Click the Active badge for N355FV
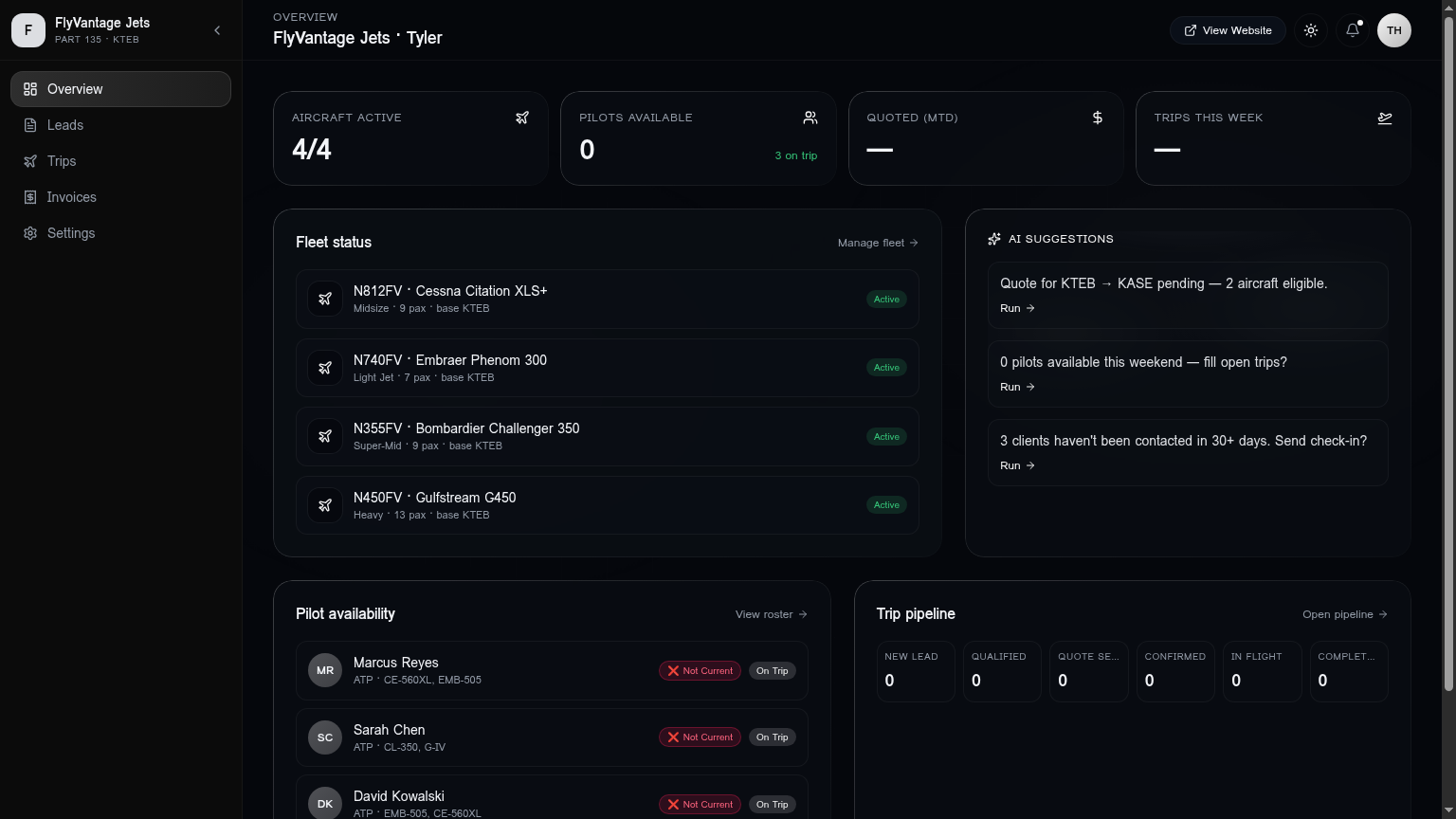Image resolution: width=1456 pixels, height=819 pixels. coord(886,437)
